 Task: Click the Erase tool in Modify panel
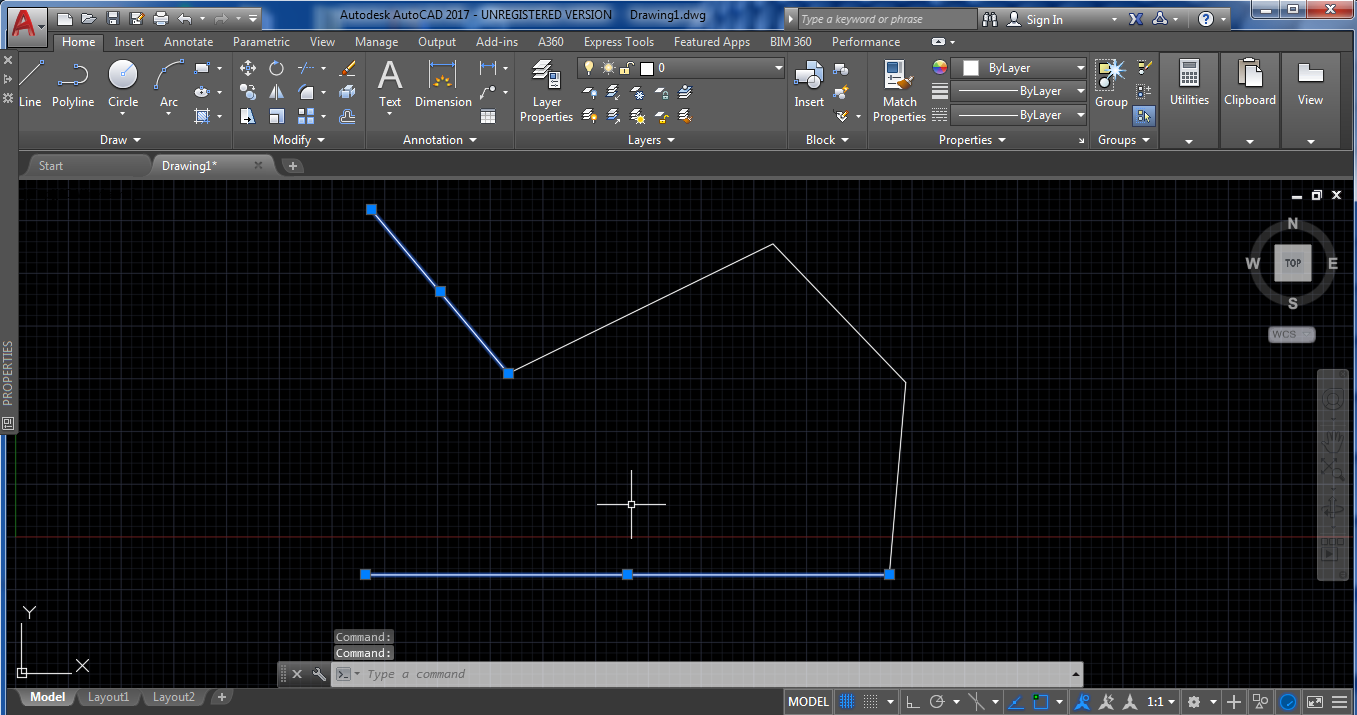pos(347,68)
